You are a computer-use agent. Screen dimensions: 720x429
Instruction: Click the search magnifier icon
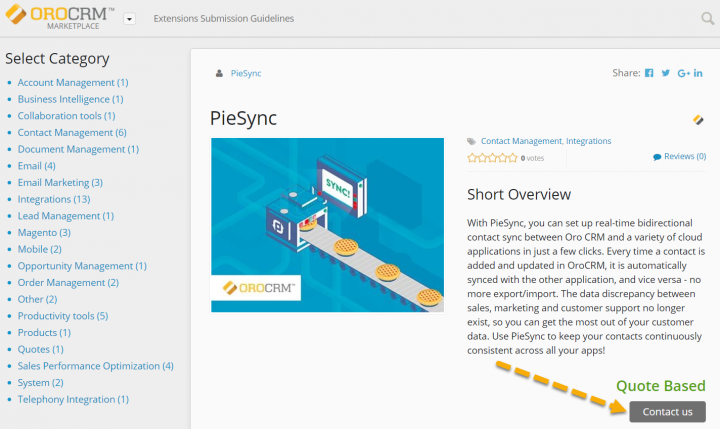pyautogui.click(x=708, y=18)
